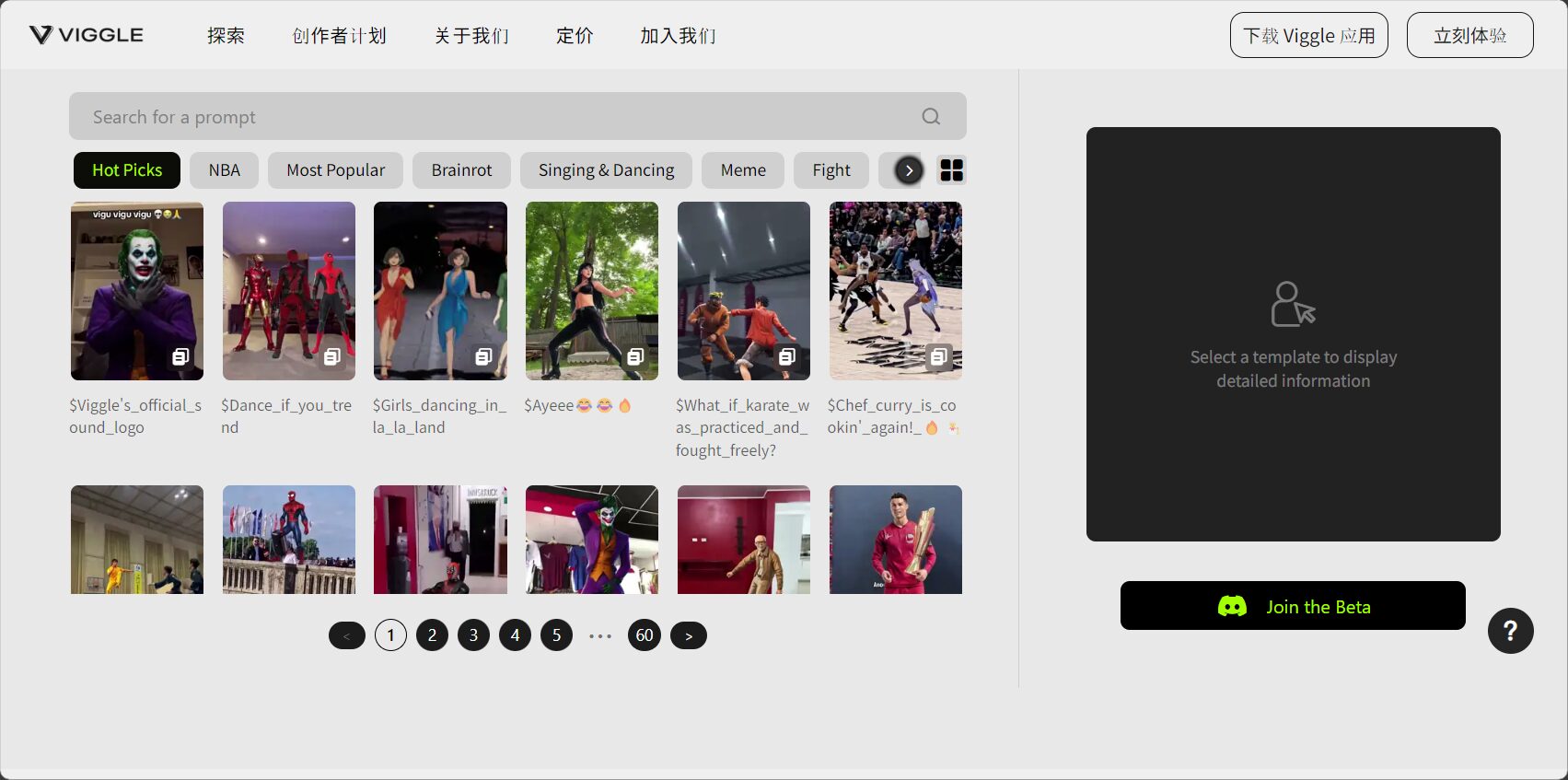This screenshot has height=780, width=1568.
Task: Click multi-clip icon on Chef curry thumbnail
Action: tap(938, 356)
